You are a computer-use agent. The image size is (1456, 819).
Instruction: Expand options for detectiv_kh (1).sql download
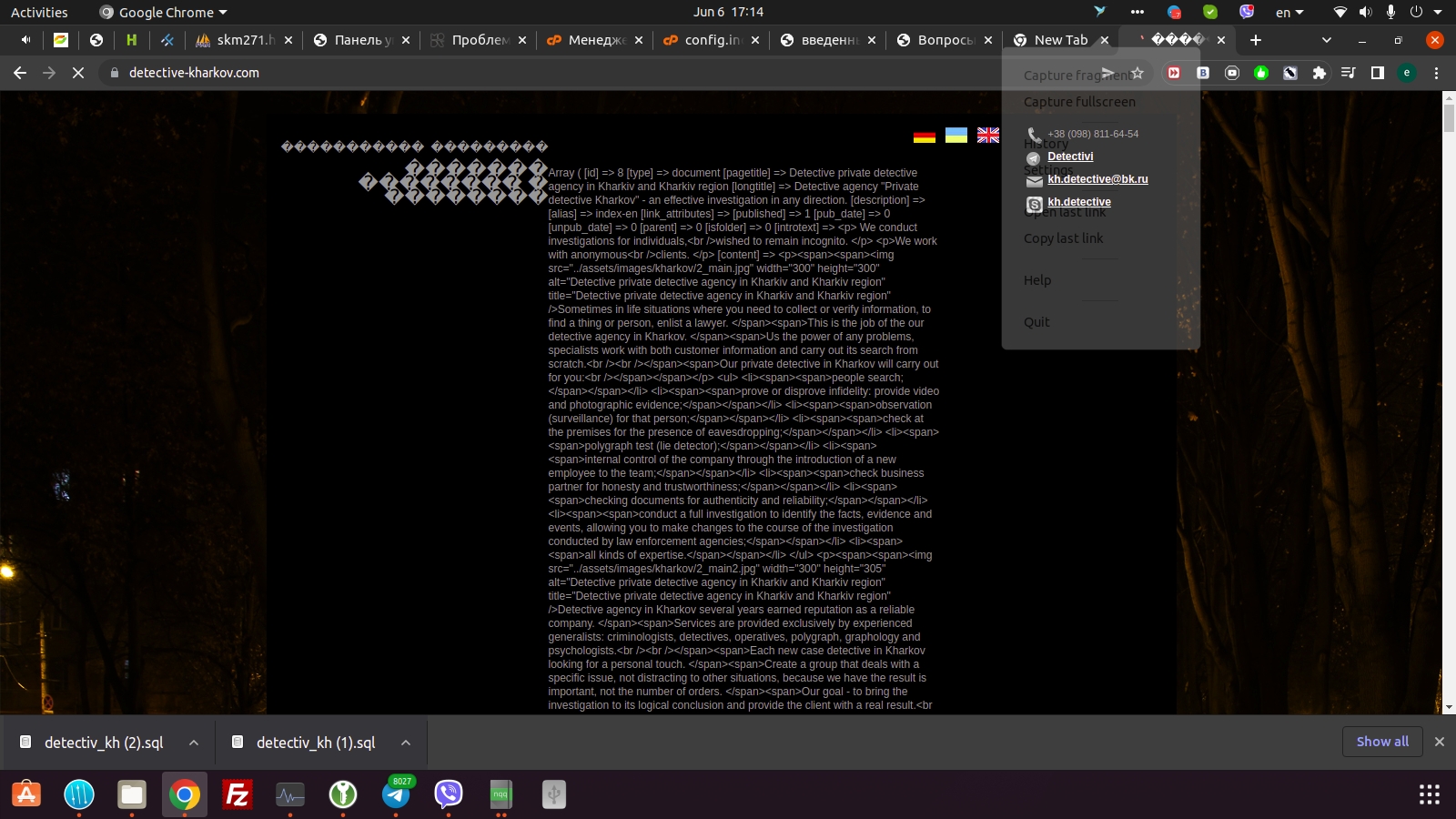[406, 743]
